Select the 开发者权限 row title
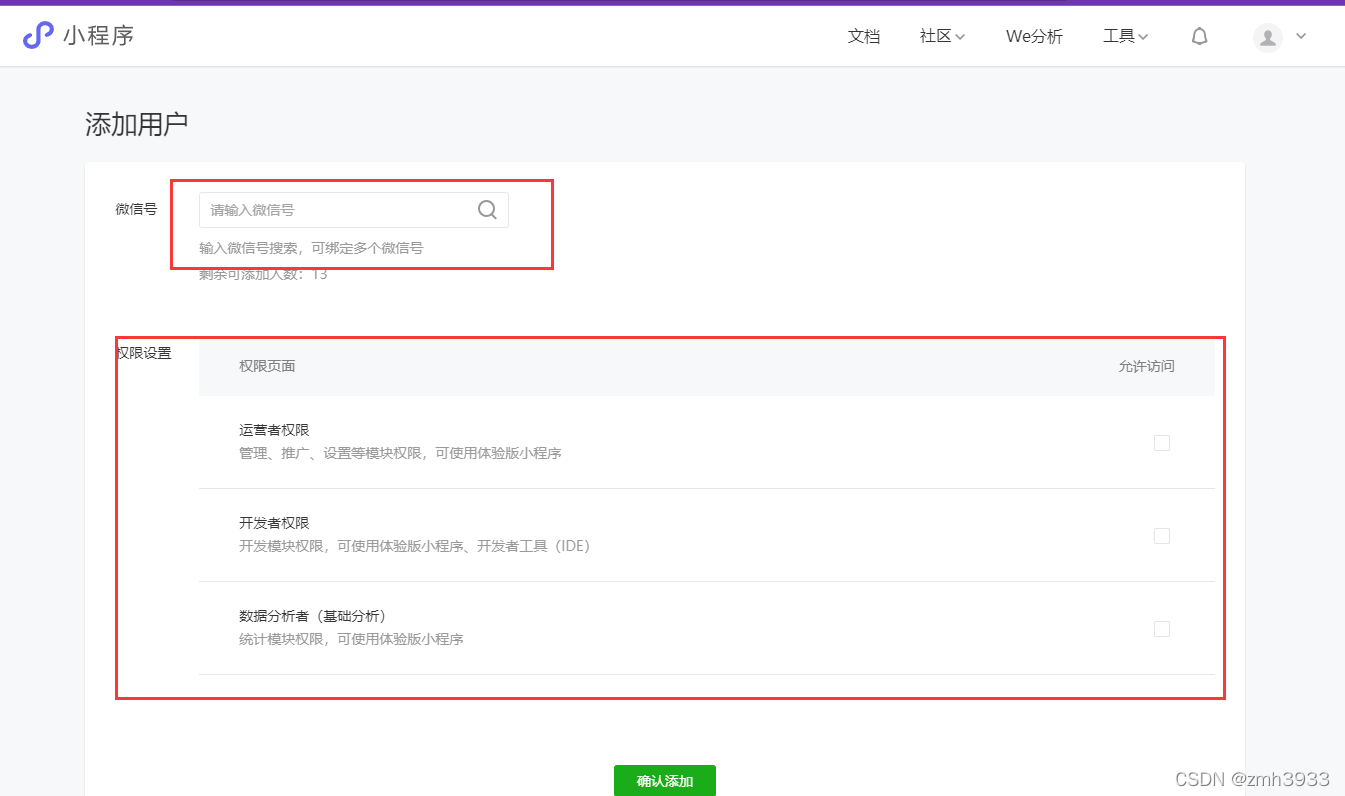Screen dimensions: 1345x796 click(274, 523)
